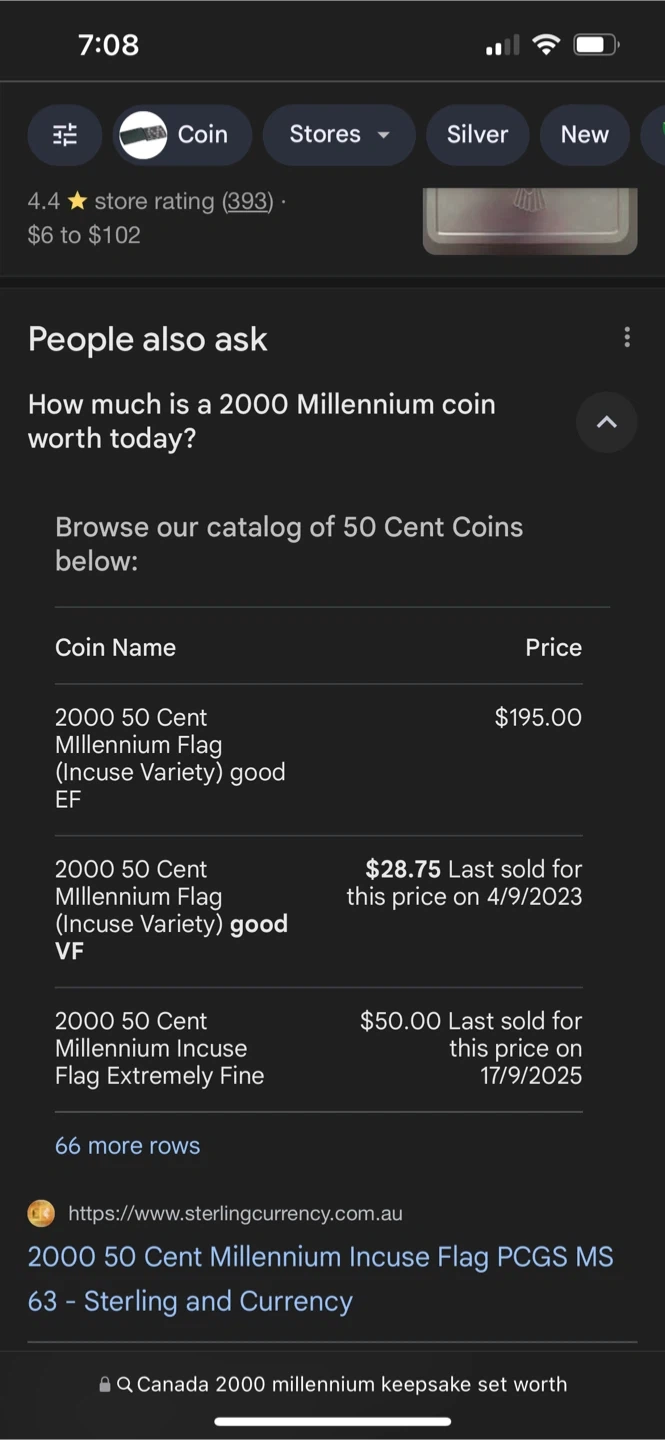Collapse the 2000 Millennium coin question

click(606, 422)
